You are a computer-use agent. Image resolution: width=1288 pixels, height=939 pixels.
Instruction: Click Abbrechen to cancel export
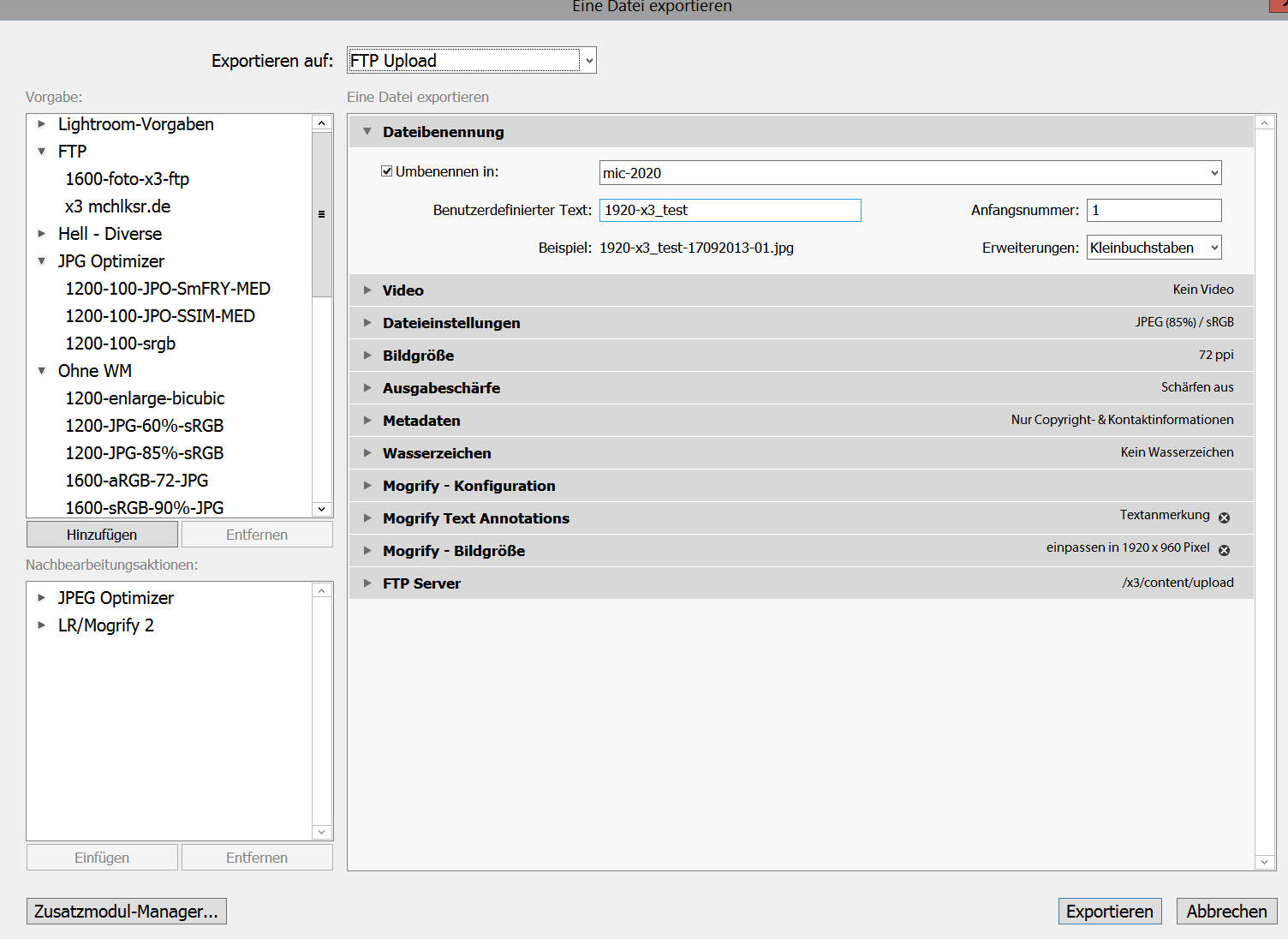(x=1226, y=912)
